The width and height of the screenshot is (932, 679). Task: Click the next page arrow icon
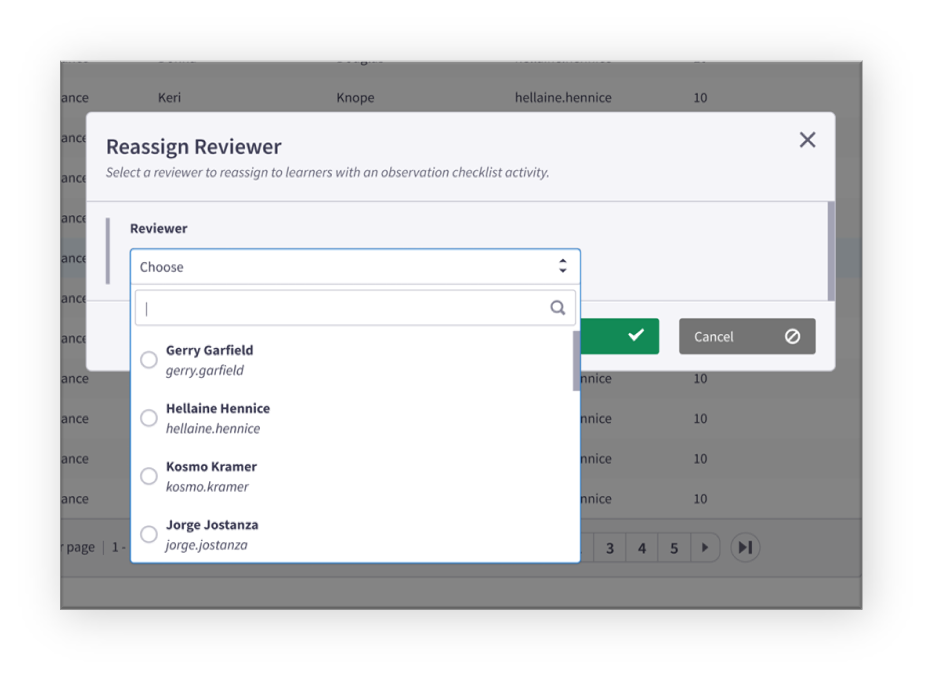706,547
